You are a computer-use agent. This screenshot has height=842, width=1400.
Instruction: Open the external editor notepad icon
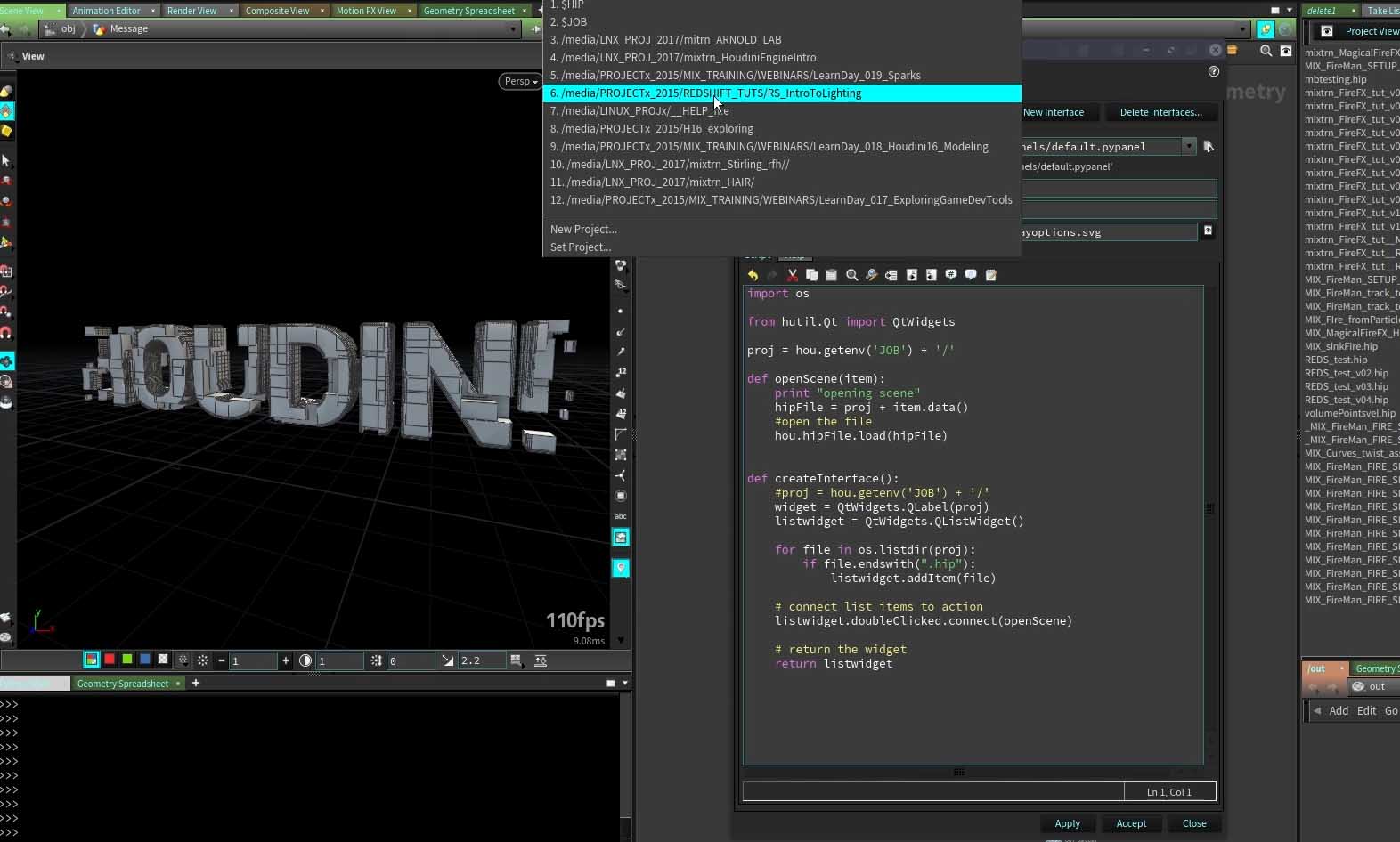[990, 275]
